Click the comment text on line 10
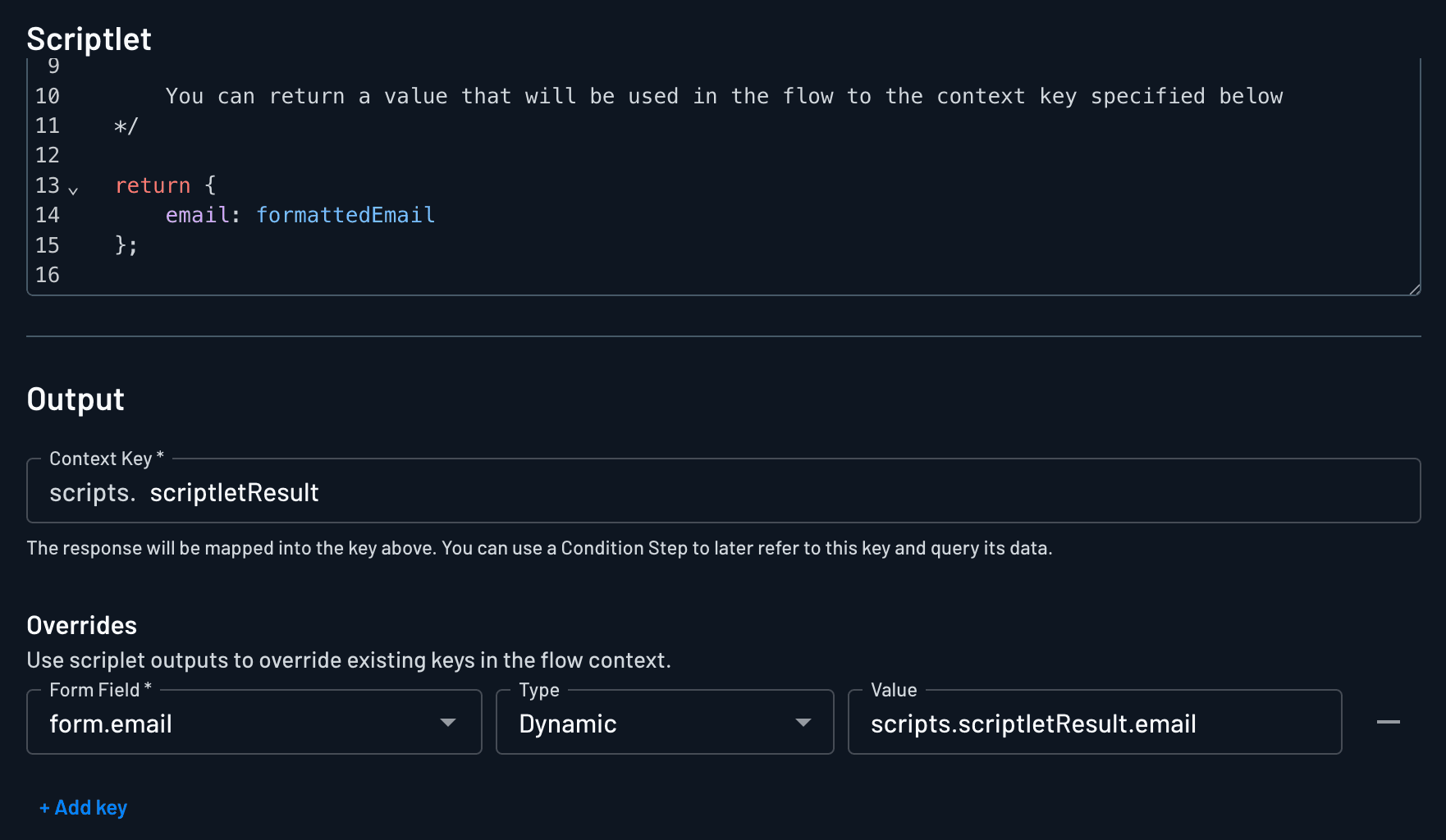The width and height of the screenshot is (1446, 840). 724,97
